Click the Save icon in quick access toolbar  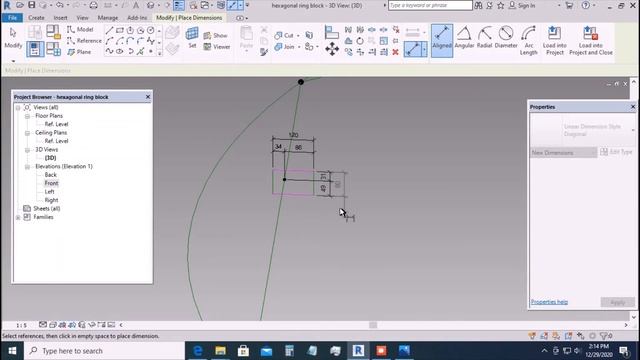pos(31,5)
